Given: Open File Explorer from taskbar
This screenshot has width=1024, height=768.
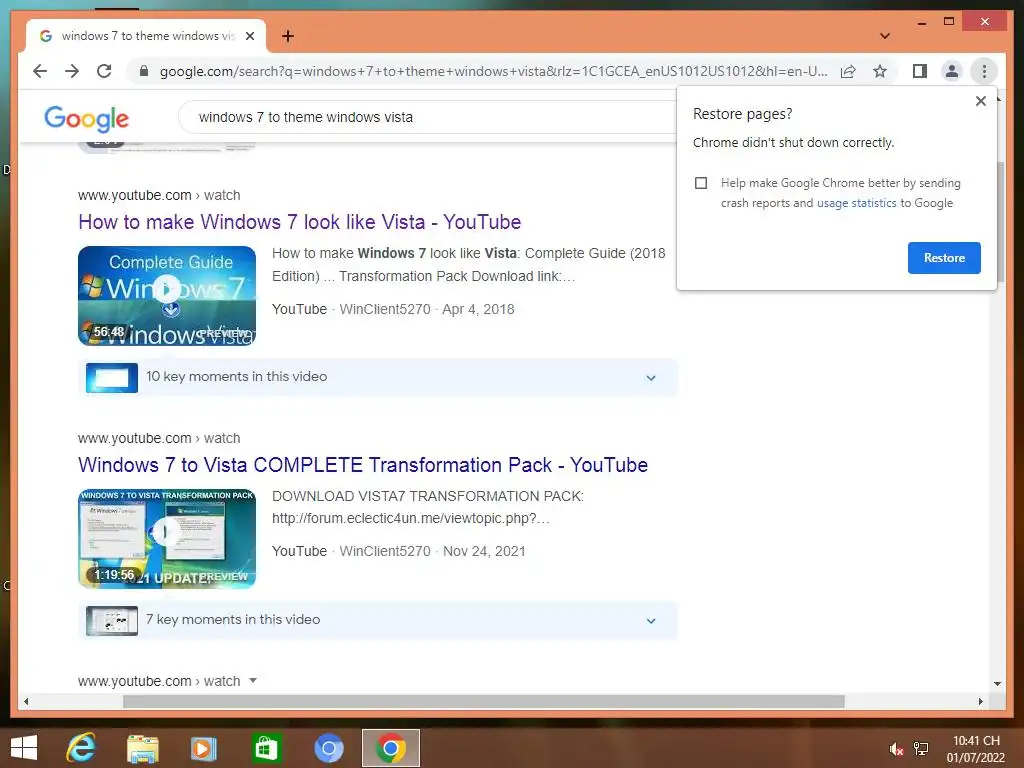Looking at the screenshot, I should coord(142,748).
